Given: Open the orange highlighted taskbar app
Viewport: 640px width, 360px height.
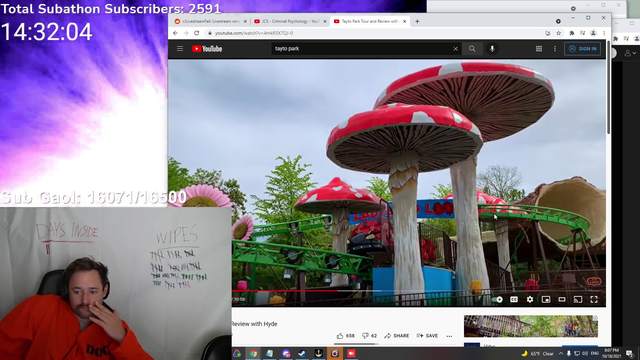Looking at the screenshot, I should point(335,353).
